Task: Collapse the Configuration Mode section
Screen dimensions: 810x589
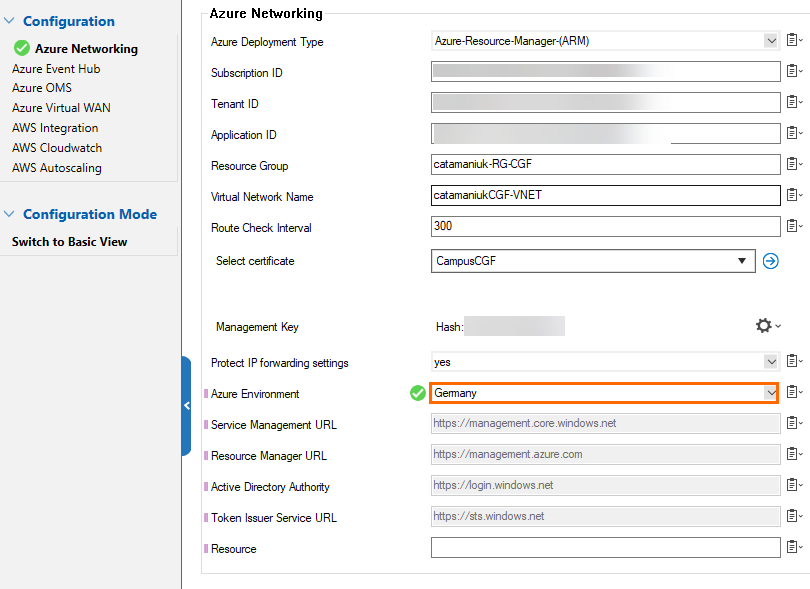Action: click(x=9, y=213)
